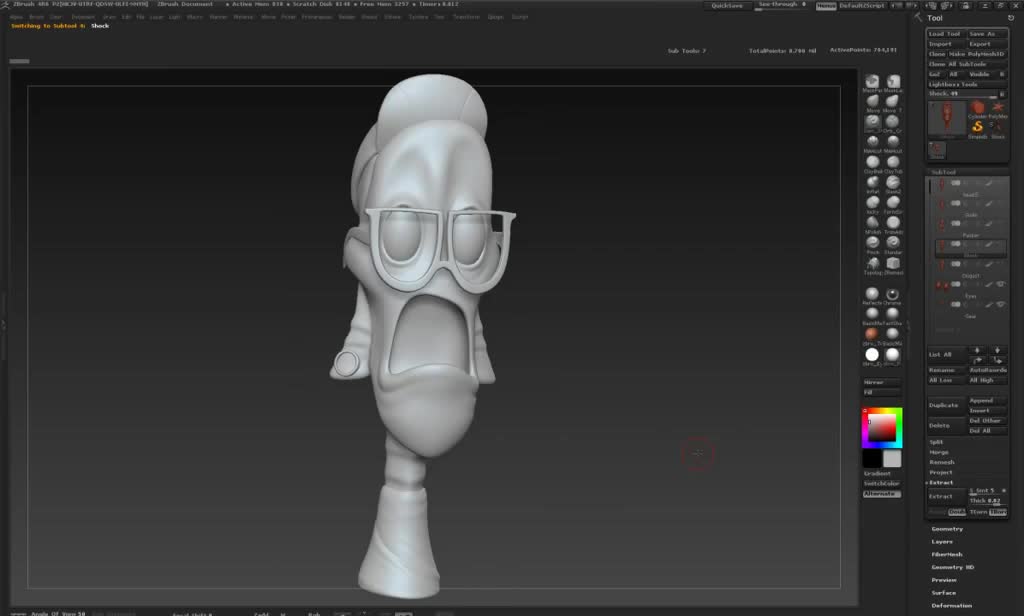1024x616 pixels.
Task: Choose the TrimAdaptive brush
Action: pyautogui.click(x=893, y=223)
